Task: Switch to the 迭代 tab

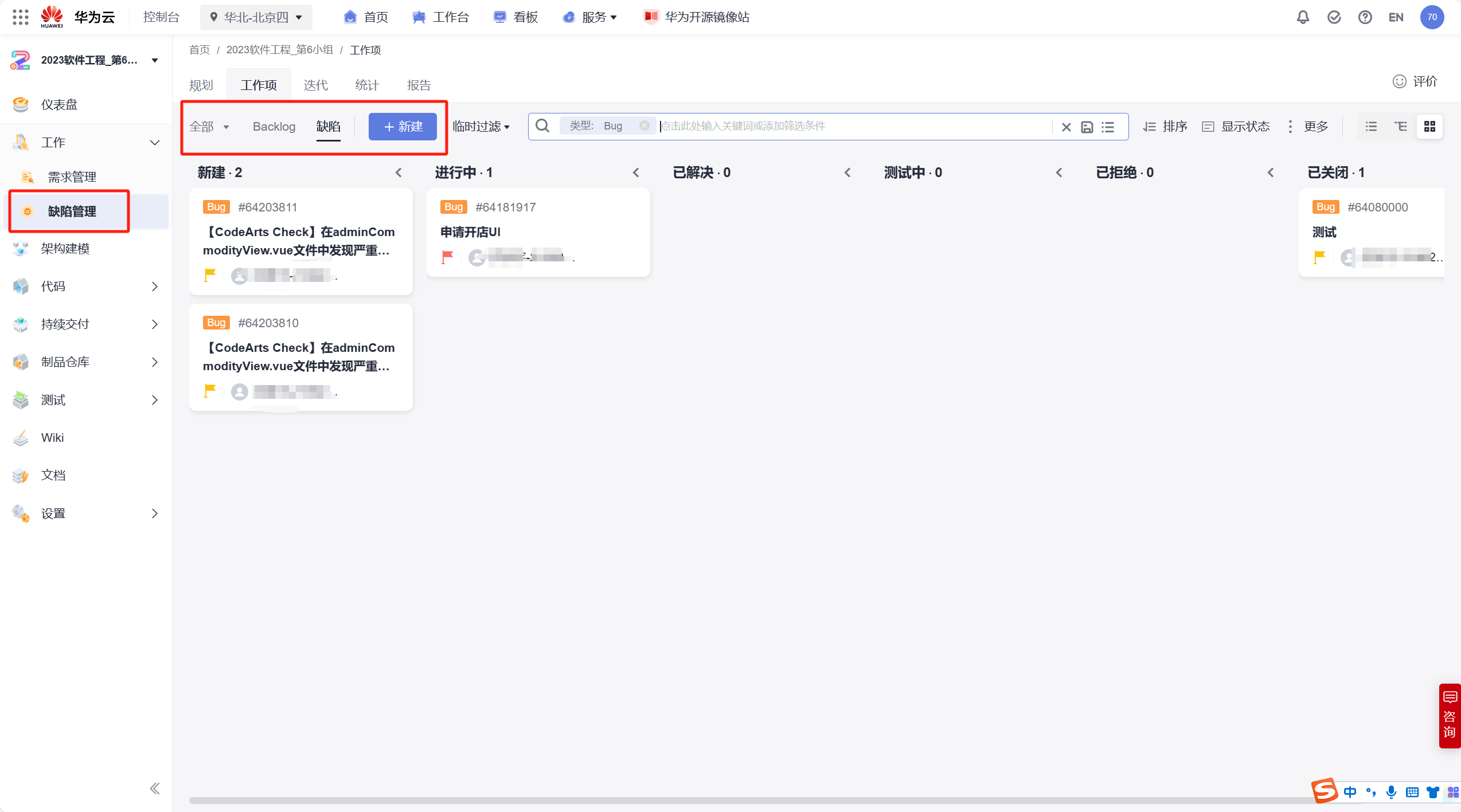Action: [x=315, y=85]
